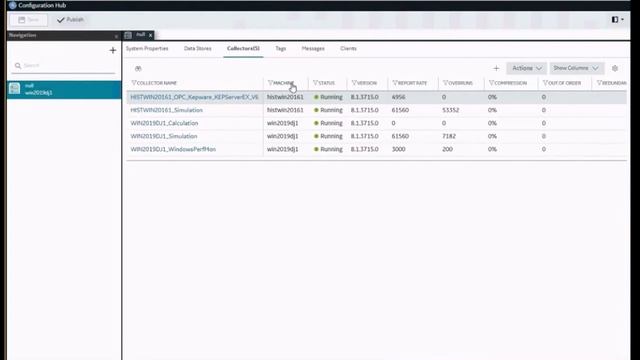Screen dimensions: 640x360
Task: Click machine cell histwin20161 in Simulation row
Action: [x=285, y=110]
